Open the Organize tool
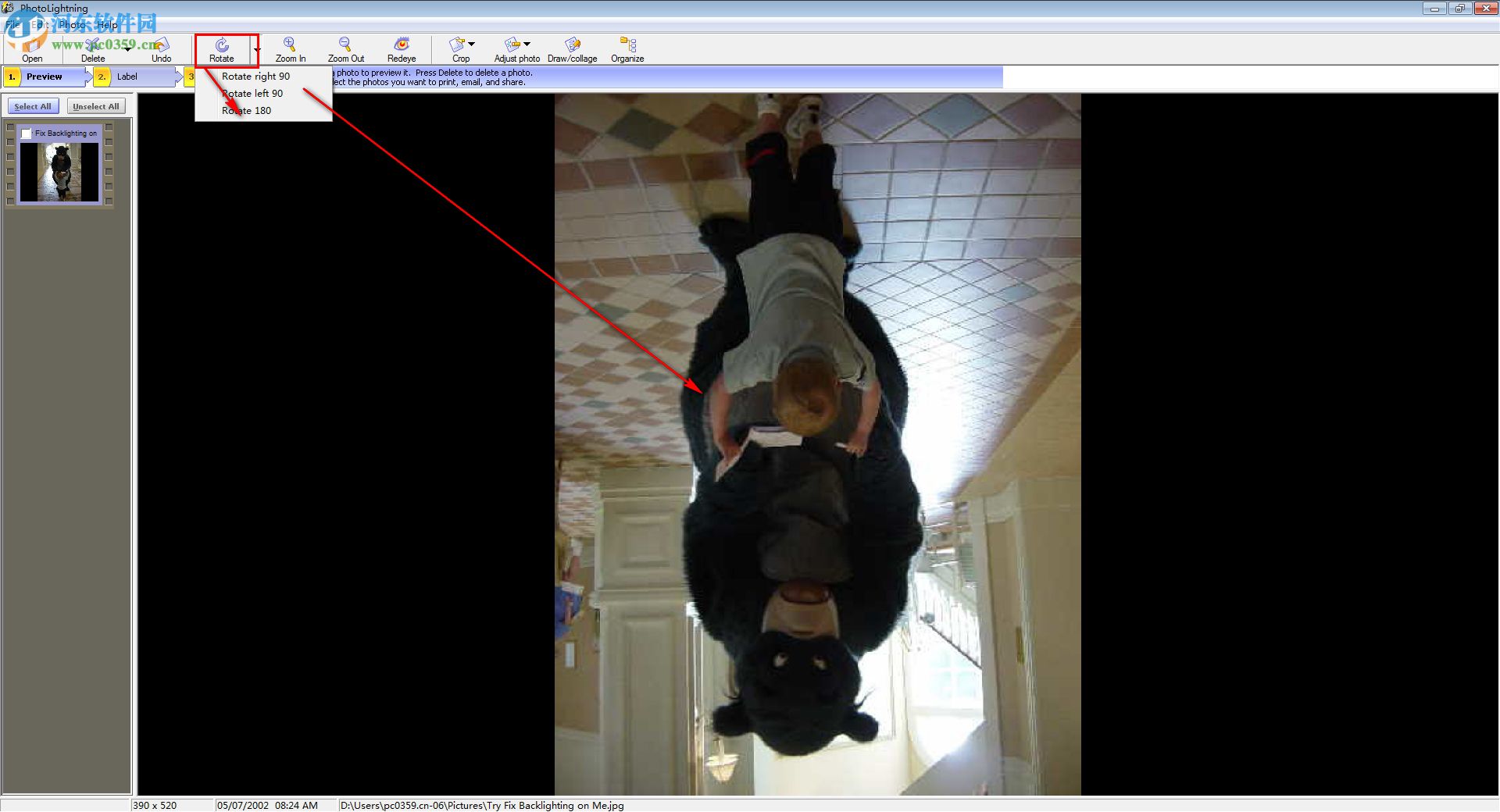The image size is (1500, 812). tap(627, 49)
